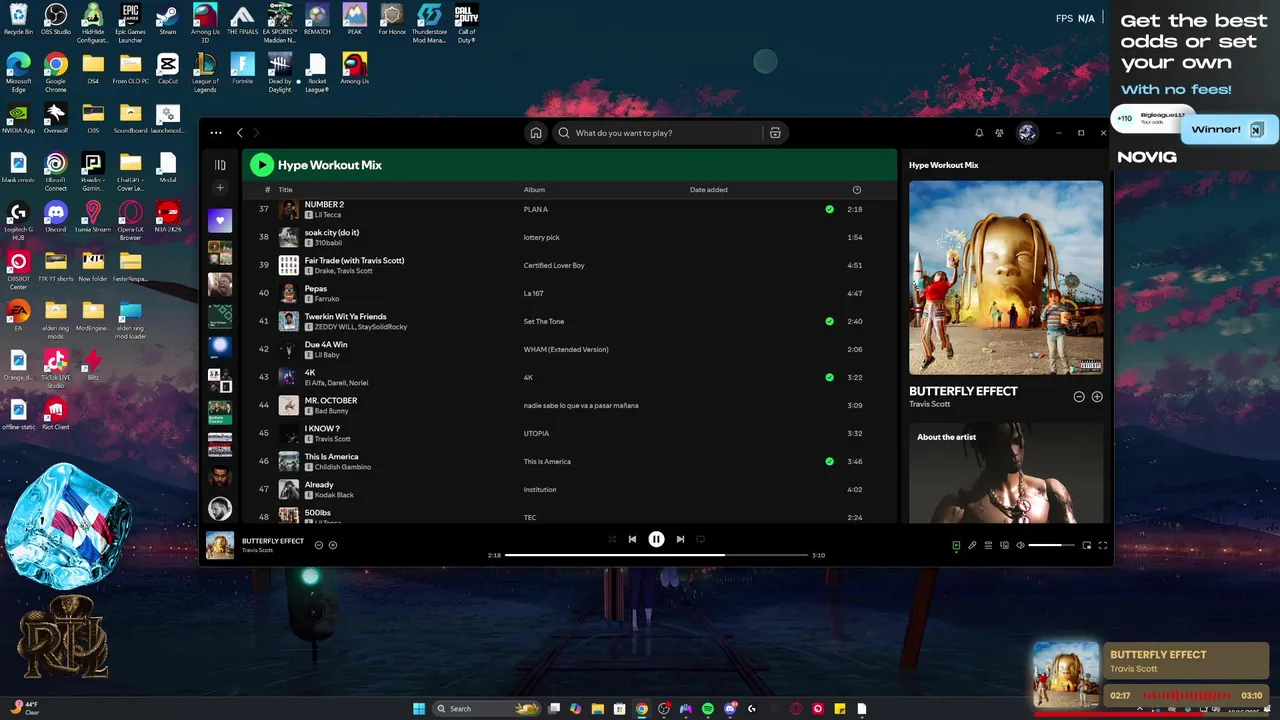Toggle saved checkmark for NUMBER 2
Screen dimensions: 1280x720
click(x=829, y=209)
